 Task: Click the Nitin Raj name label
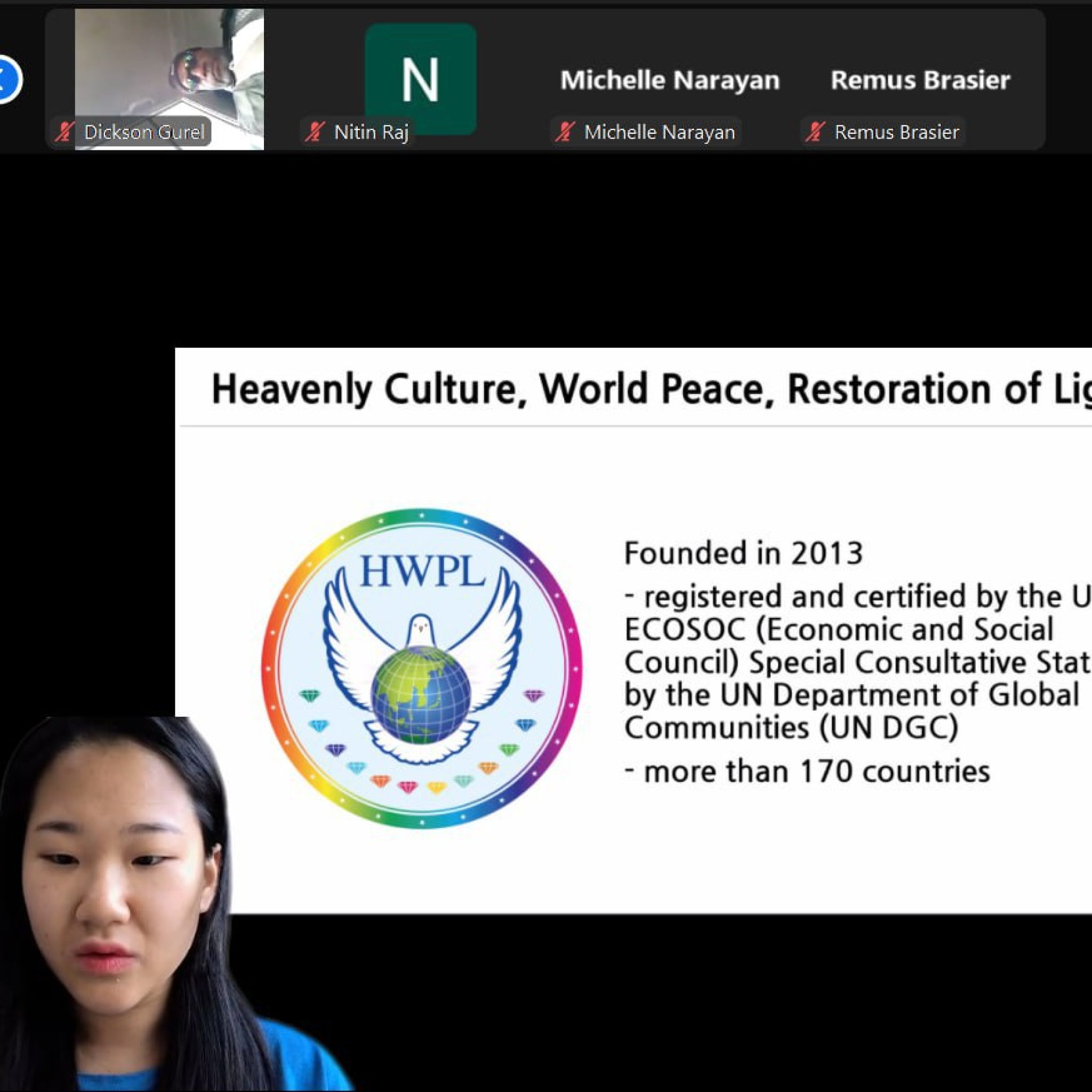click(371, 132)
